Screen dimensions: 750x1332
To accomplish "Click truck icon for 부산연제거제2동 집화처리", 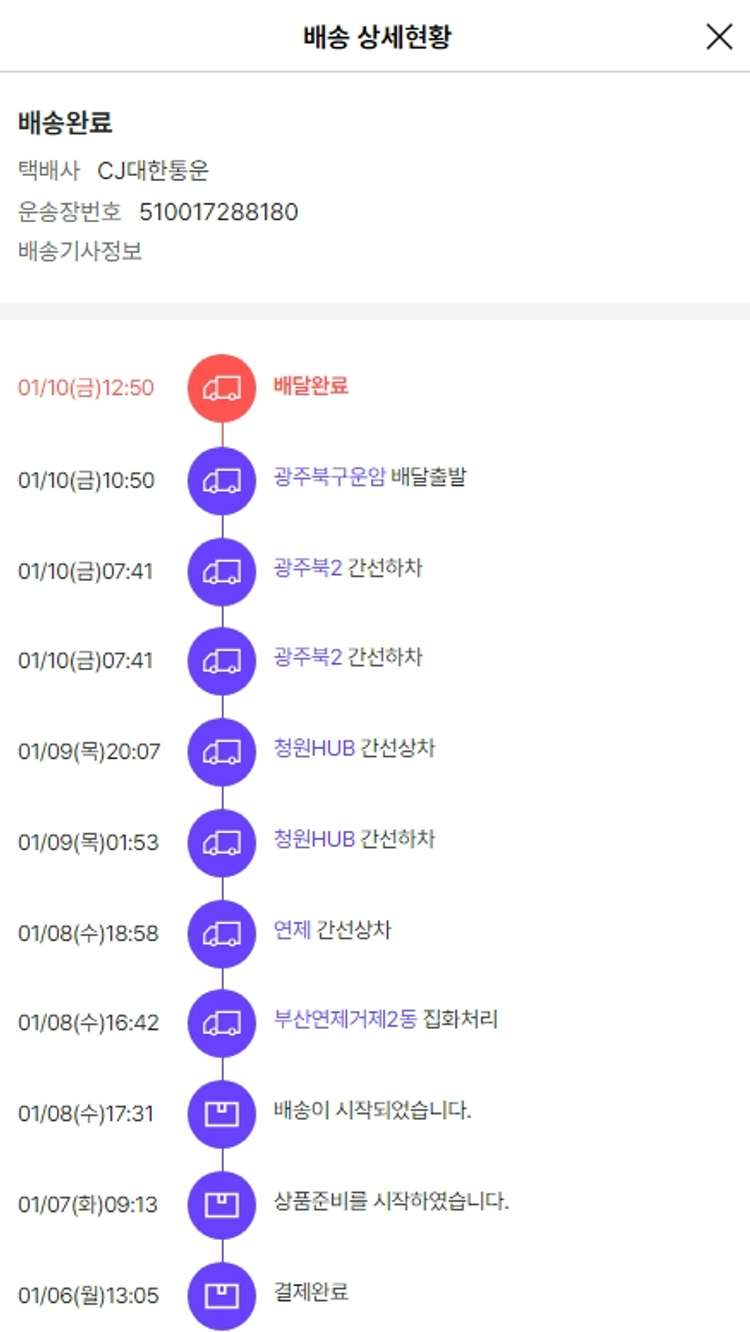I will (x=222, y=1024).
